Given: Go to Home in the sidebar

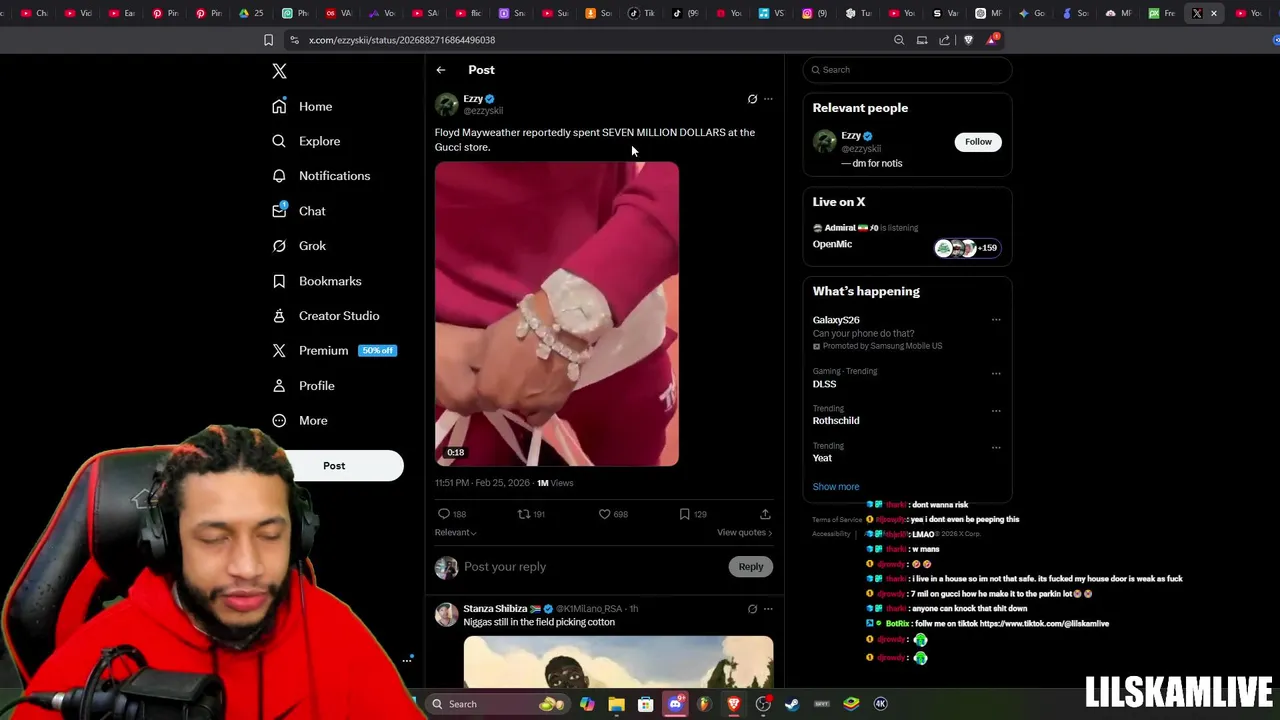Looking at the screenshot, I should (x=303, y=106).
